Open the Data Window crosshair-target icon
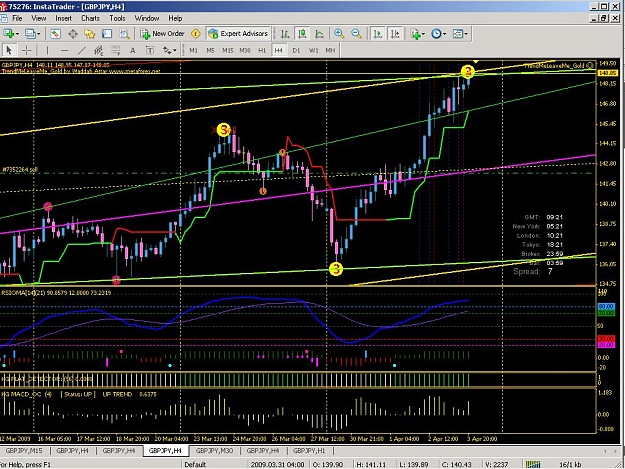This screenshot has width=625, height=469. click(x=73, y=34)
